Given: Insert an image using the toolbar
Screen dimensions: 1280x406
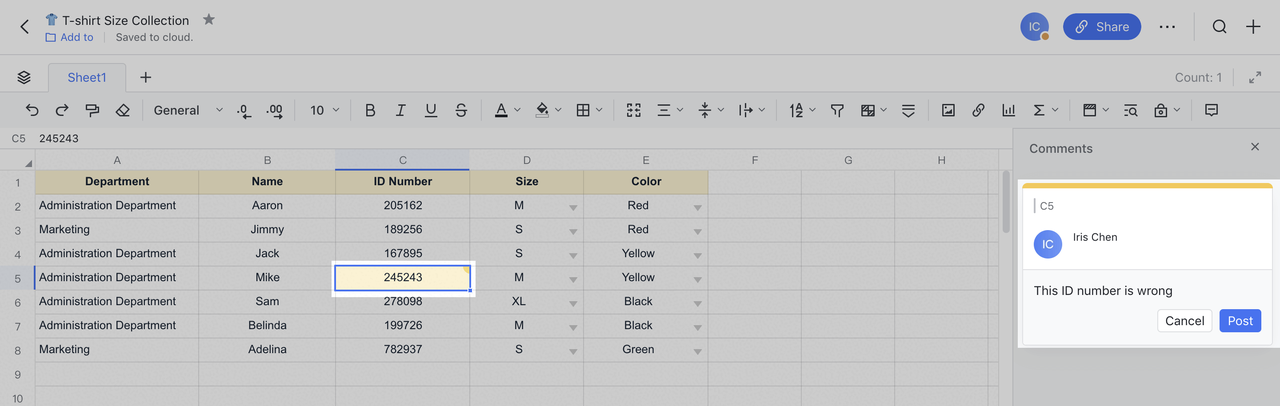Looking at the screenshot, I should click(948, 110).
